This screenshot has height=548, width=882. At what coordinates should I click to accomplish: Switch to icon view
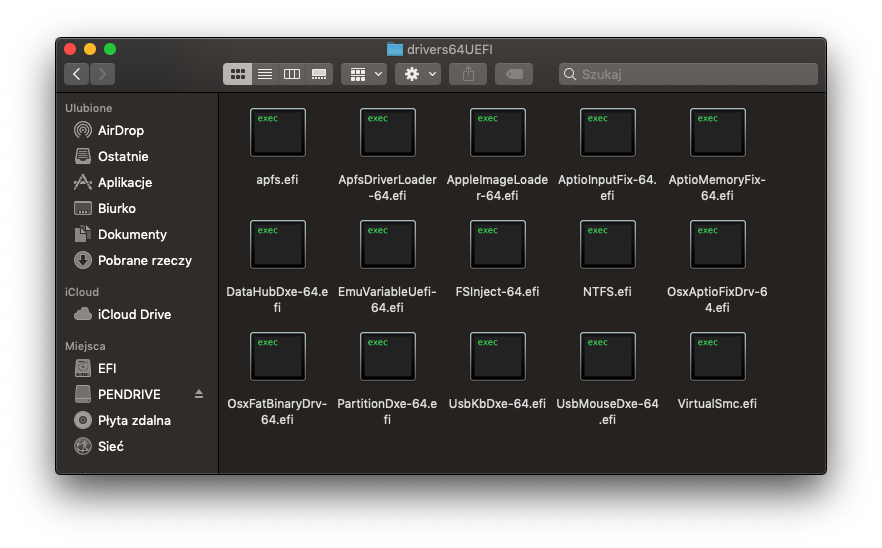pos(237,74)
